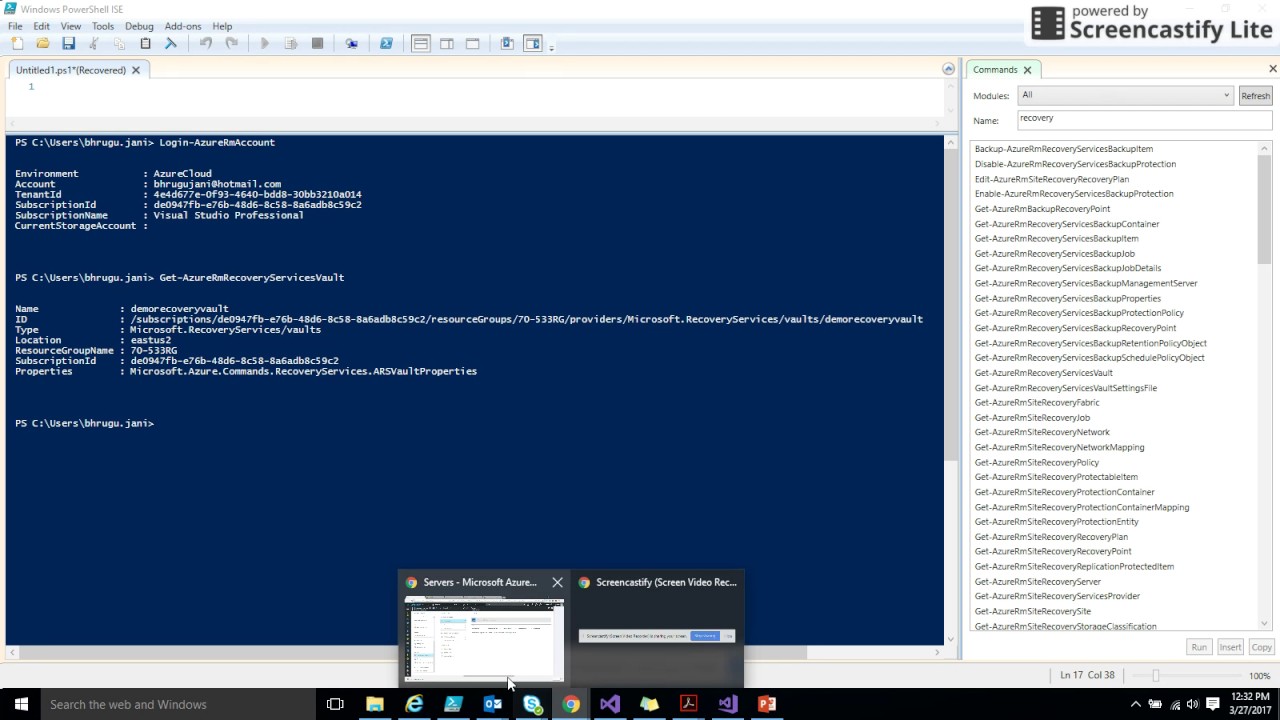Collapse the script pane with chevron button
Screen dimensions: 1280x720
click(x=948, y=69)
